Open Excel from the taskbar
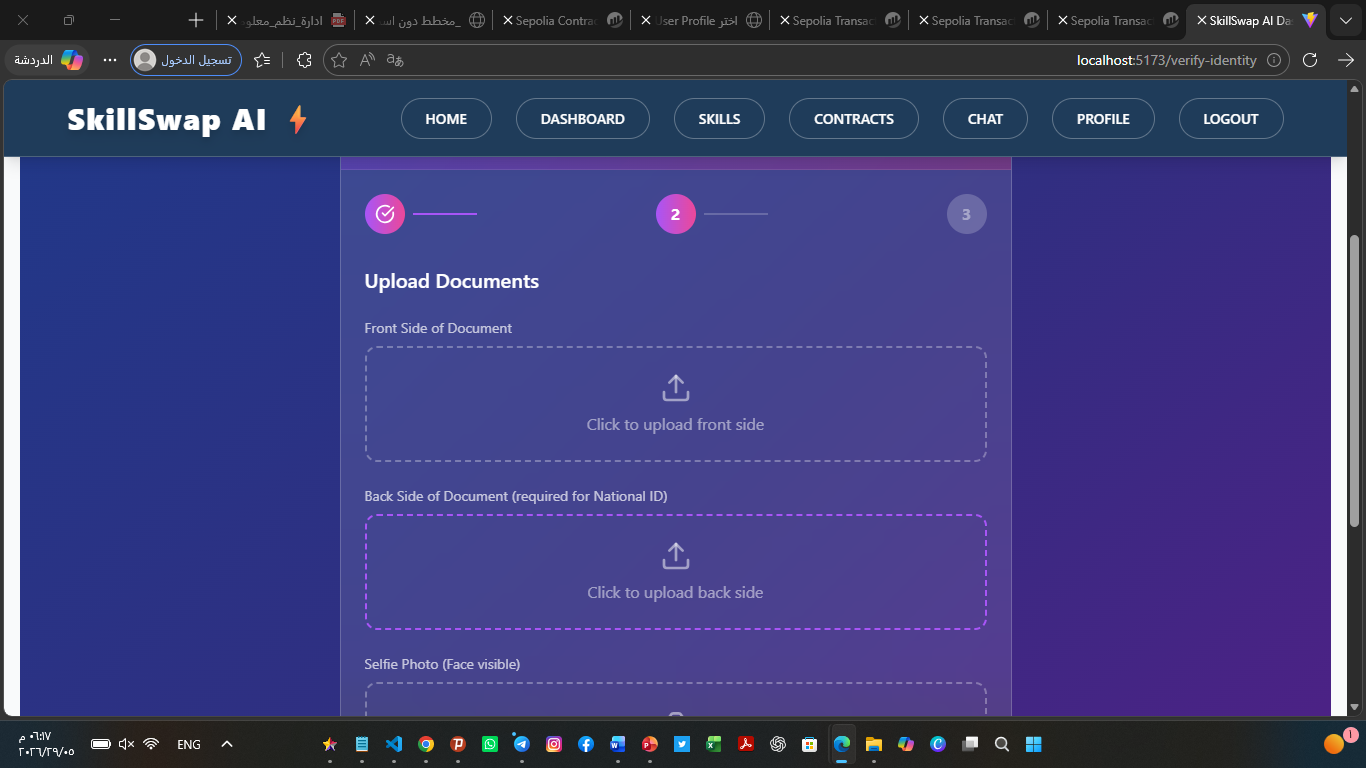The height and width of the screenshot is (768, 1366). [x=713, y=744]
